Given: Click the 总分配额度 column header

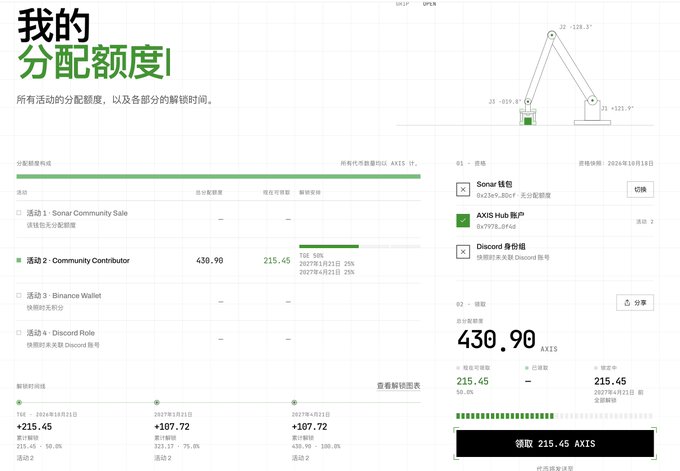Looking at the screenshot, I should (x=209, y=192).
